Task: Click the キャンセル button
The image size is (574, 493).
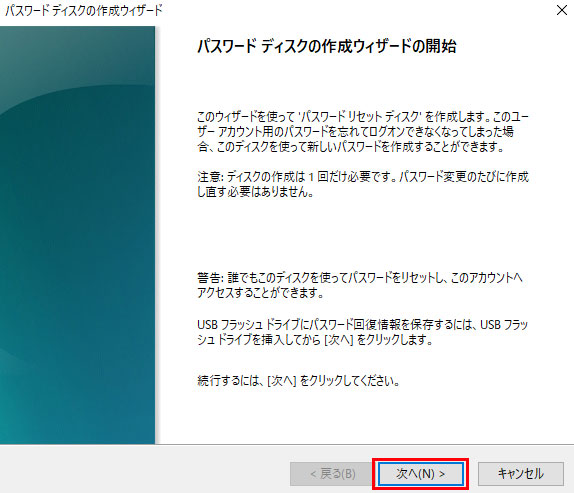Action: (x=521, y=474)
